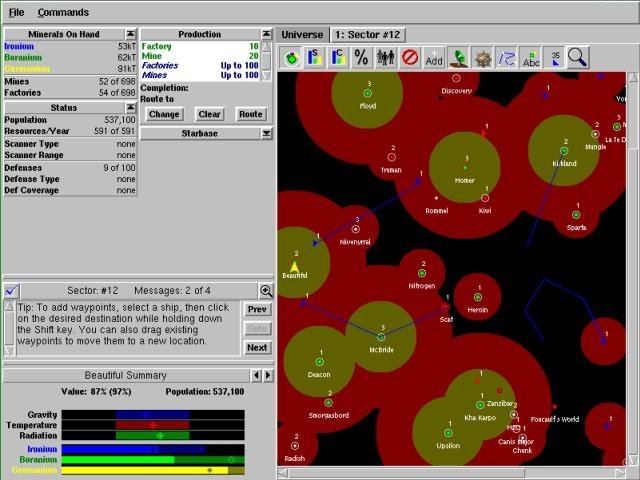Enable Add Waypoints mode
Image resolution: width=640 pixels, height=480 pixels.
[434, 58]
